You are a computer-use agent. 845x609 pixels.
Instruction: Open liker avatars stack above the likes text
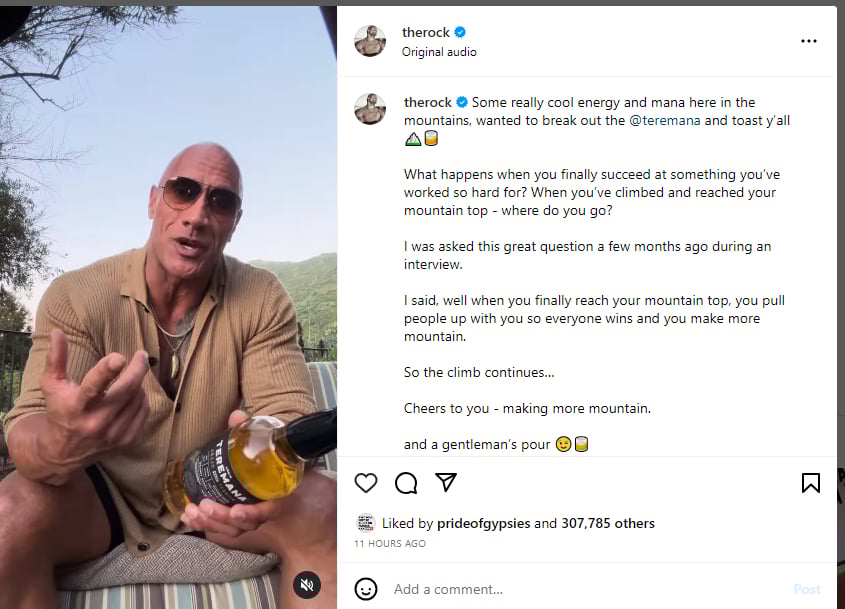pos(365,523)
